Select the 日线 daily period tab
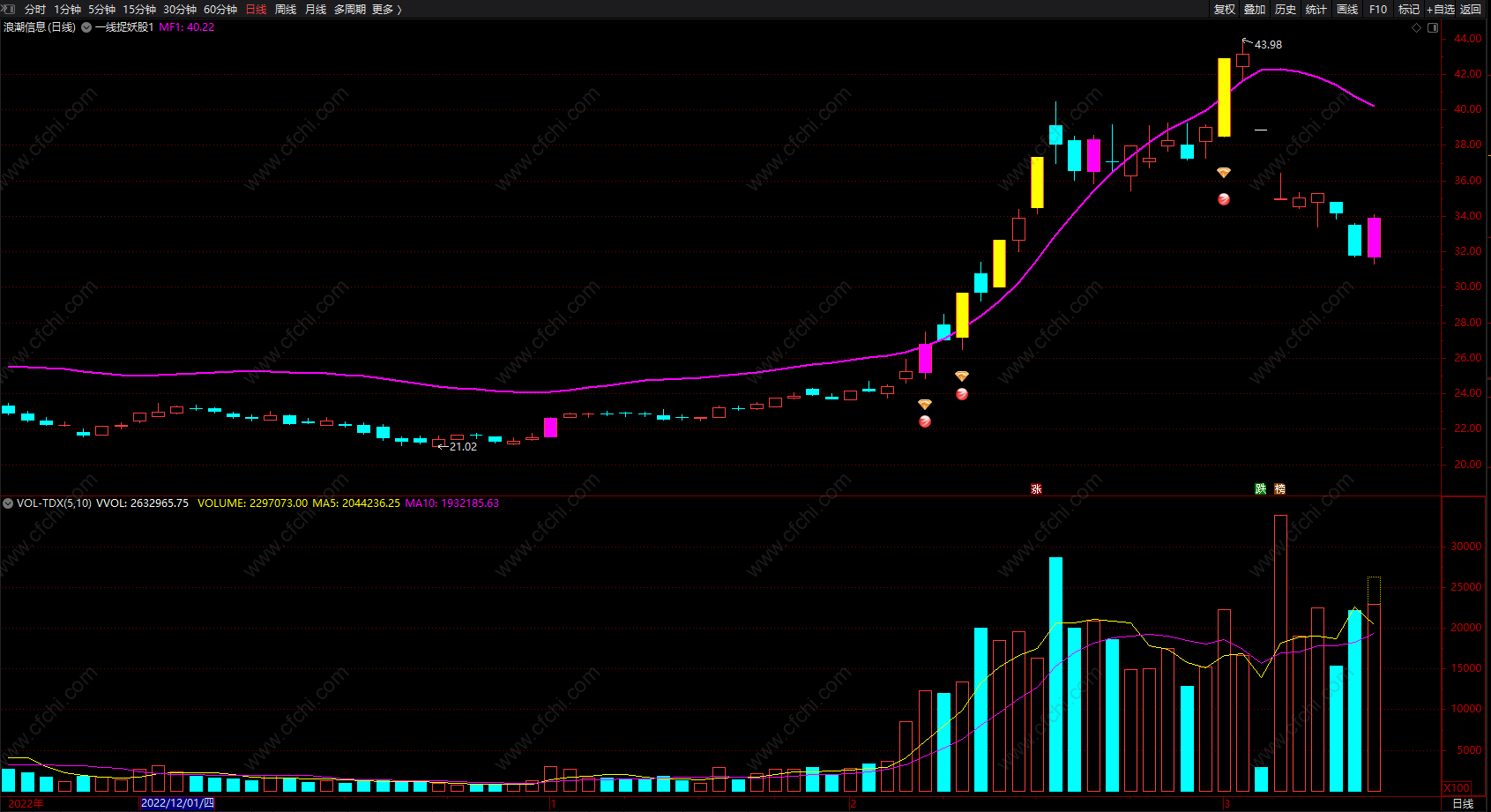Image resolution: width=1491 pixels, height=812 pixels. point(256,9)
